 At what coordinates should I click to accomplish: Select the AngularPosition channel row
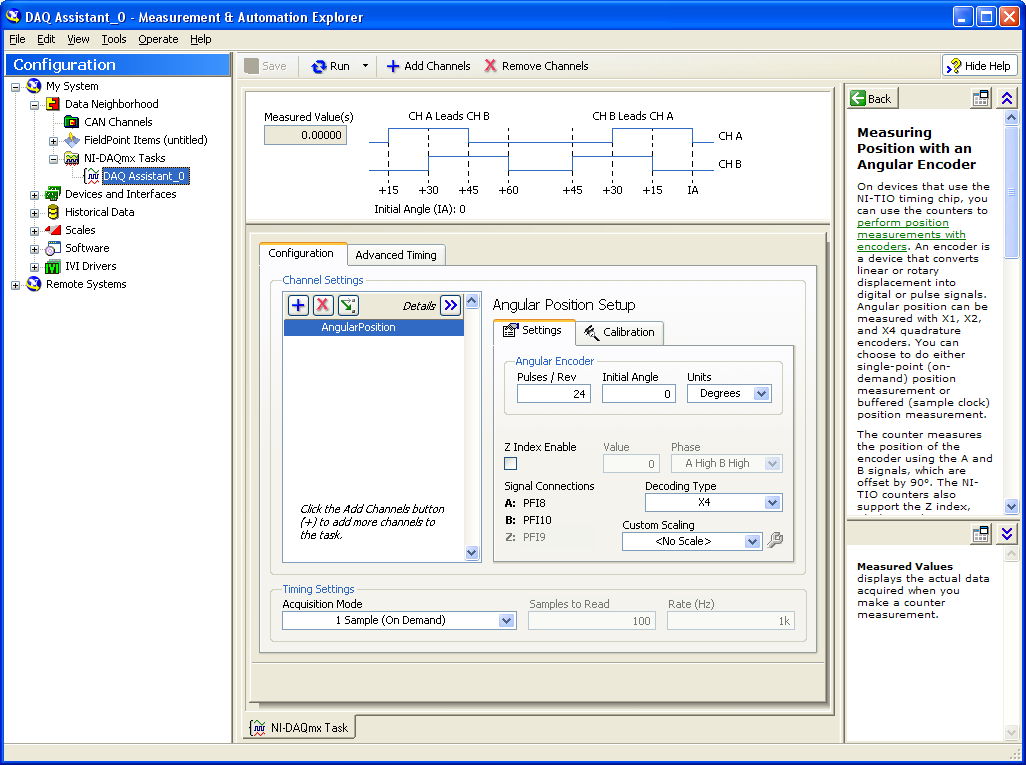click(x=374, y=327)
